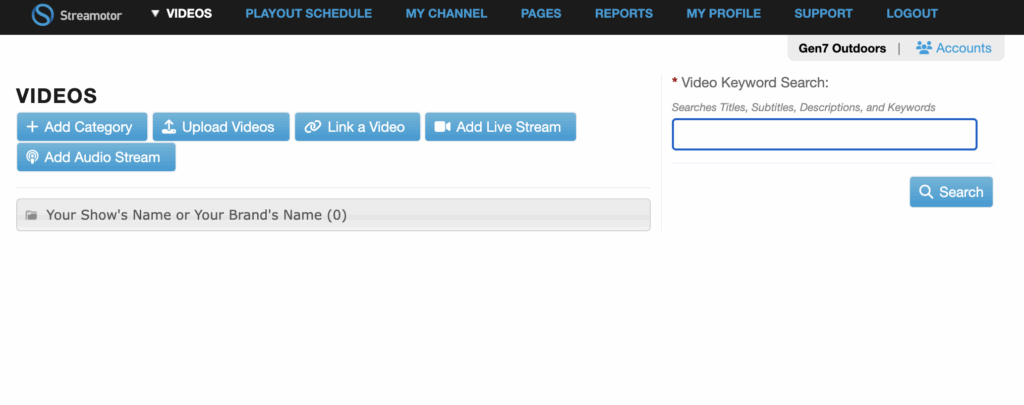Click the Streamotor logo icon
1024x405 pixels.
42,14
